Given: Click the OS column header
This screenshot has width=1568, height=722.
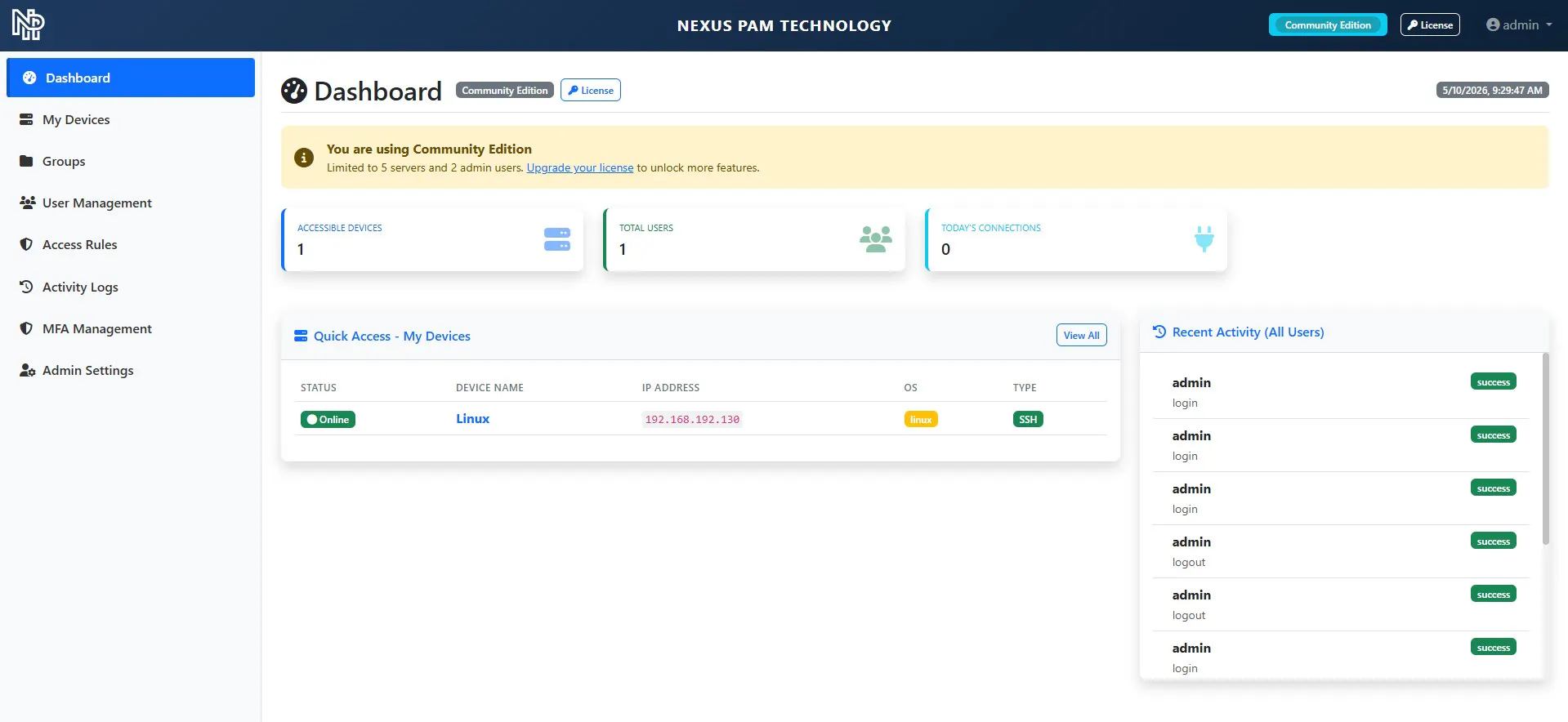Looking at the screenshot, I should (911, 387).
